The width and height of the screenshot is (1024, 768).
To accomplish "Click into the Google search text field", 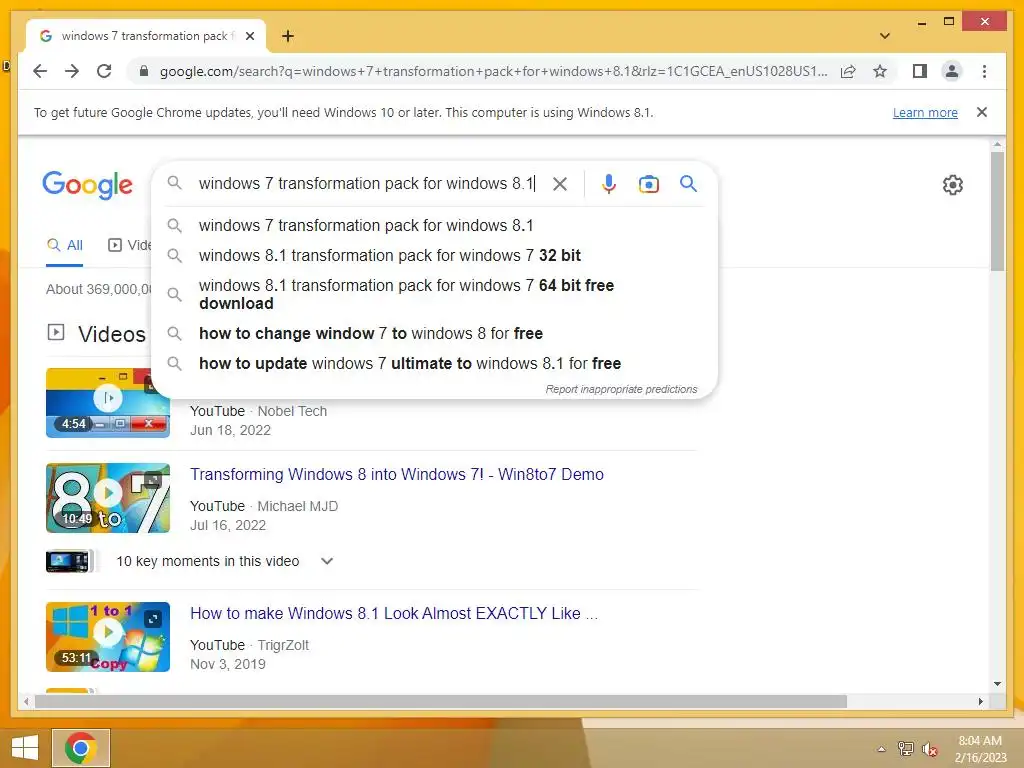I will (x=366, y=184).
